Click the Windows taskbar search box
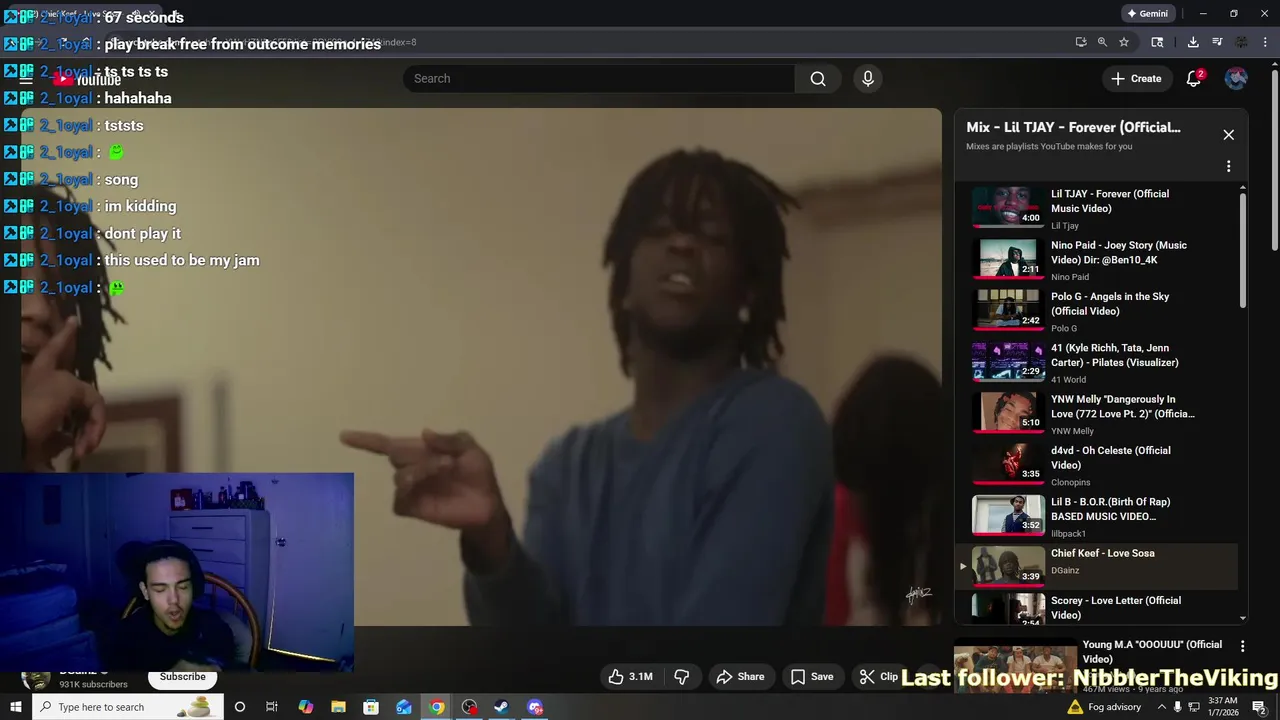Image resolution: width=1280 pixels, height=720 pixels. 127,707
